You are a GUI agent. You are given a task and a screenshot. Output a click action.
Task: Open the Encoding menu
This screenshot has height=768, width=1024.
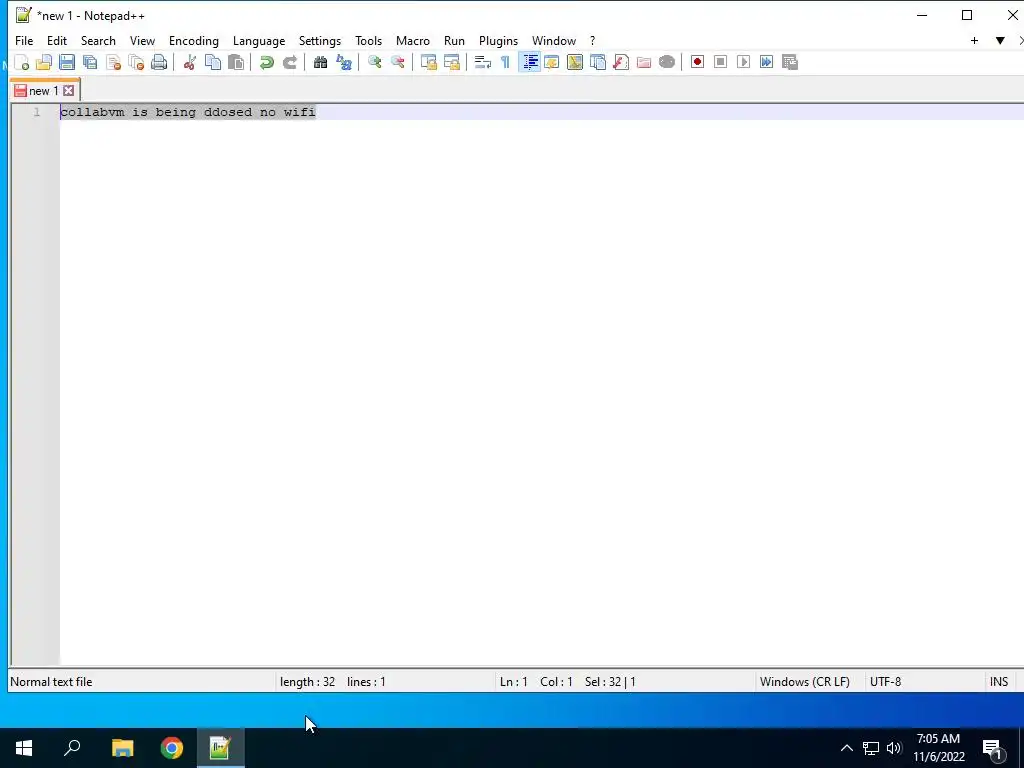[x=193, y=40]
